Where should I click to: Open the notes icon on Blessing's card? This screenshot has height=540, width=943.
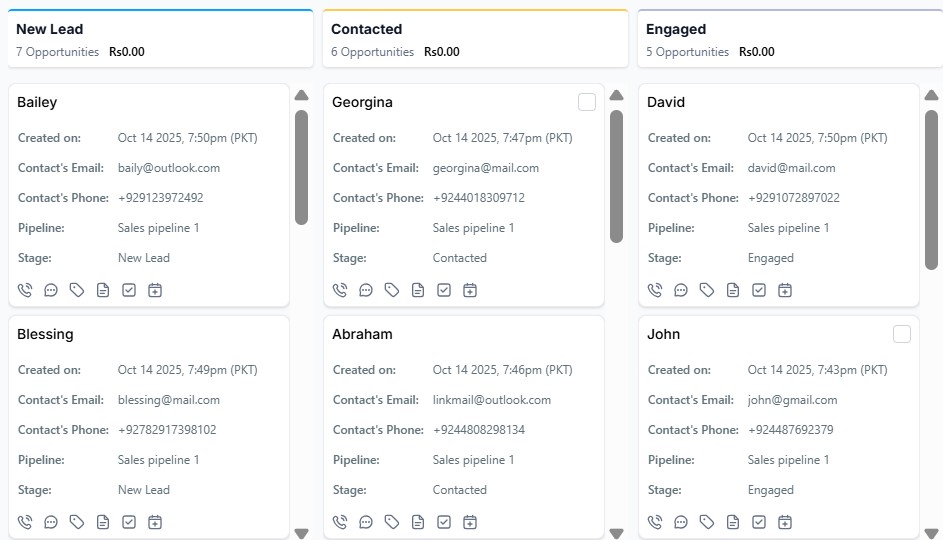pos(103,522)
